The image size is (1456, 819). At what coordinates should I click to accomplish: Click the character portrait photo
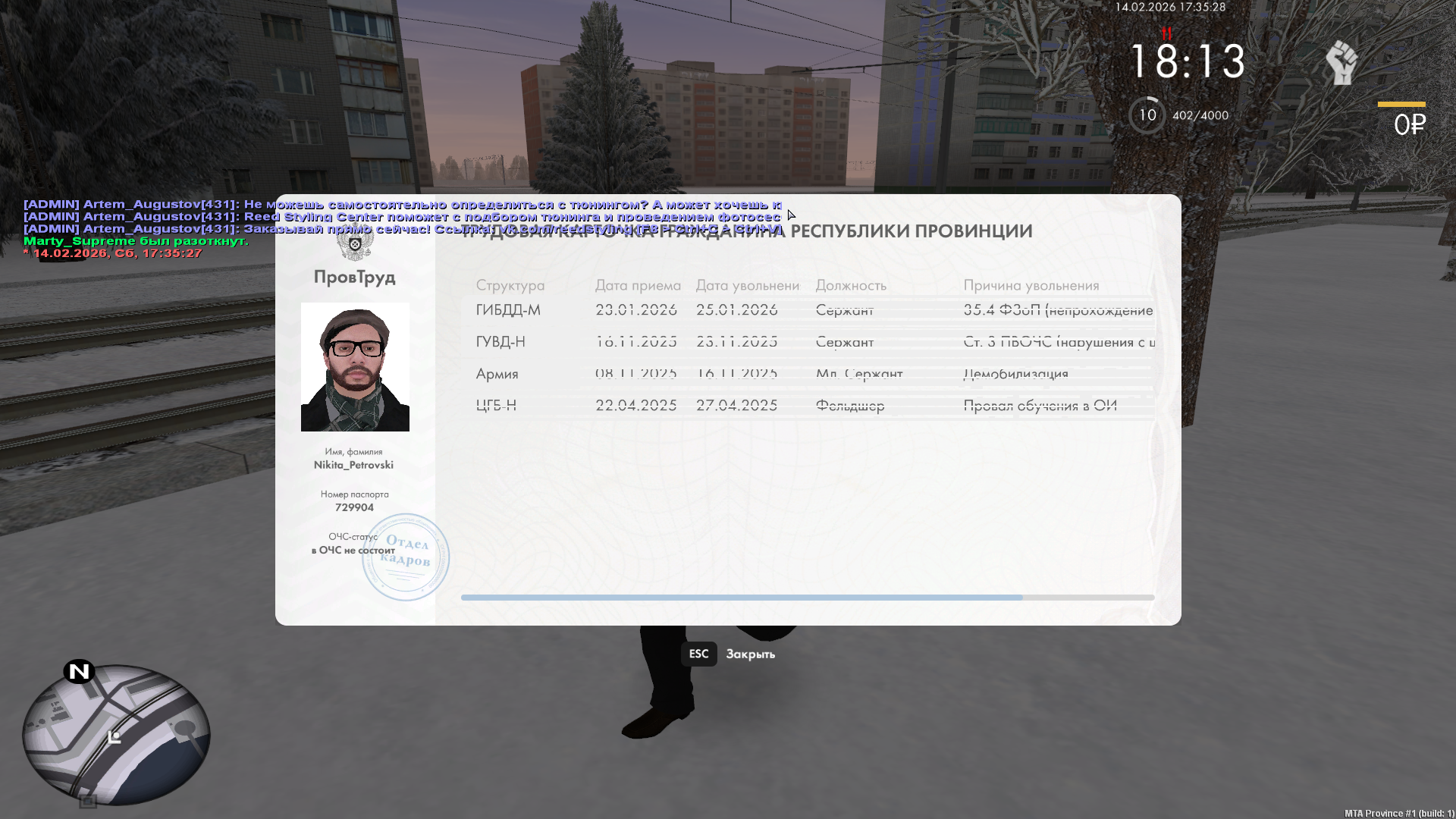(355, 367)
